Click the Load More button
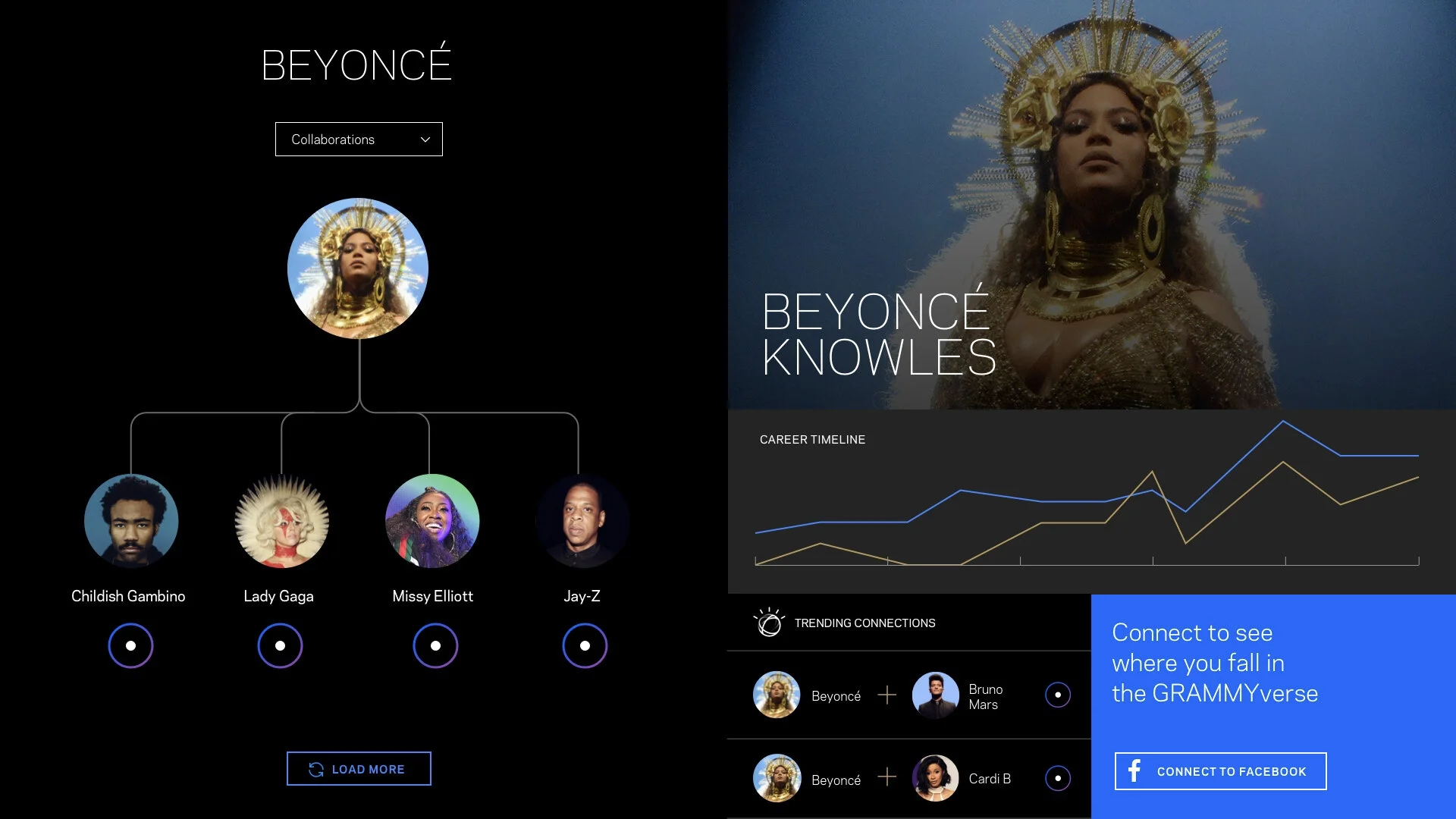Image resolution: width=1456 pixels, height=819 pixels. click(x=359, y=769)
